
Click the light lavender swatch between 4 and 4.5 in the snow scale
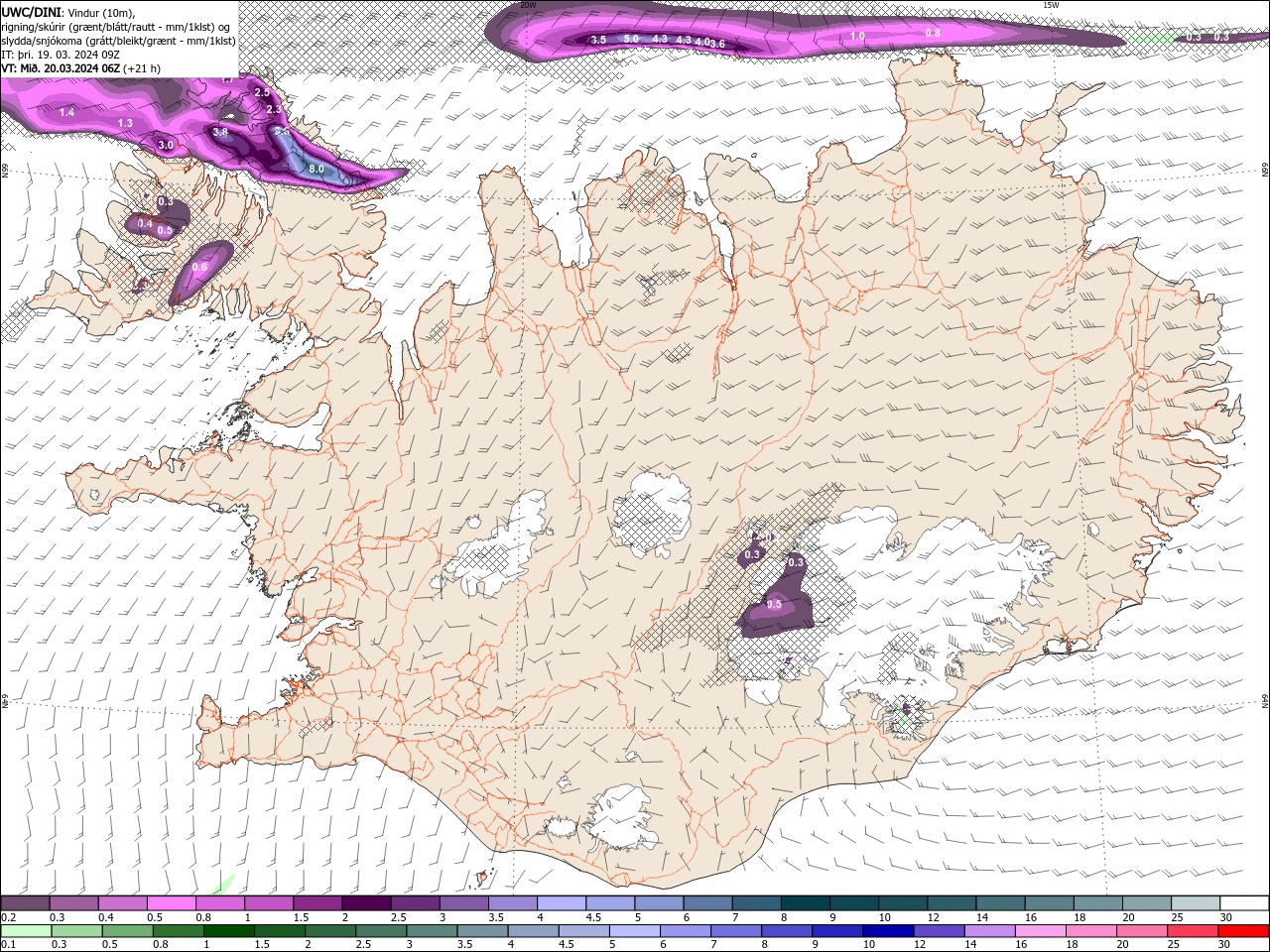click(562, 903)
